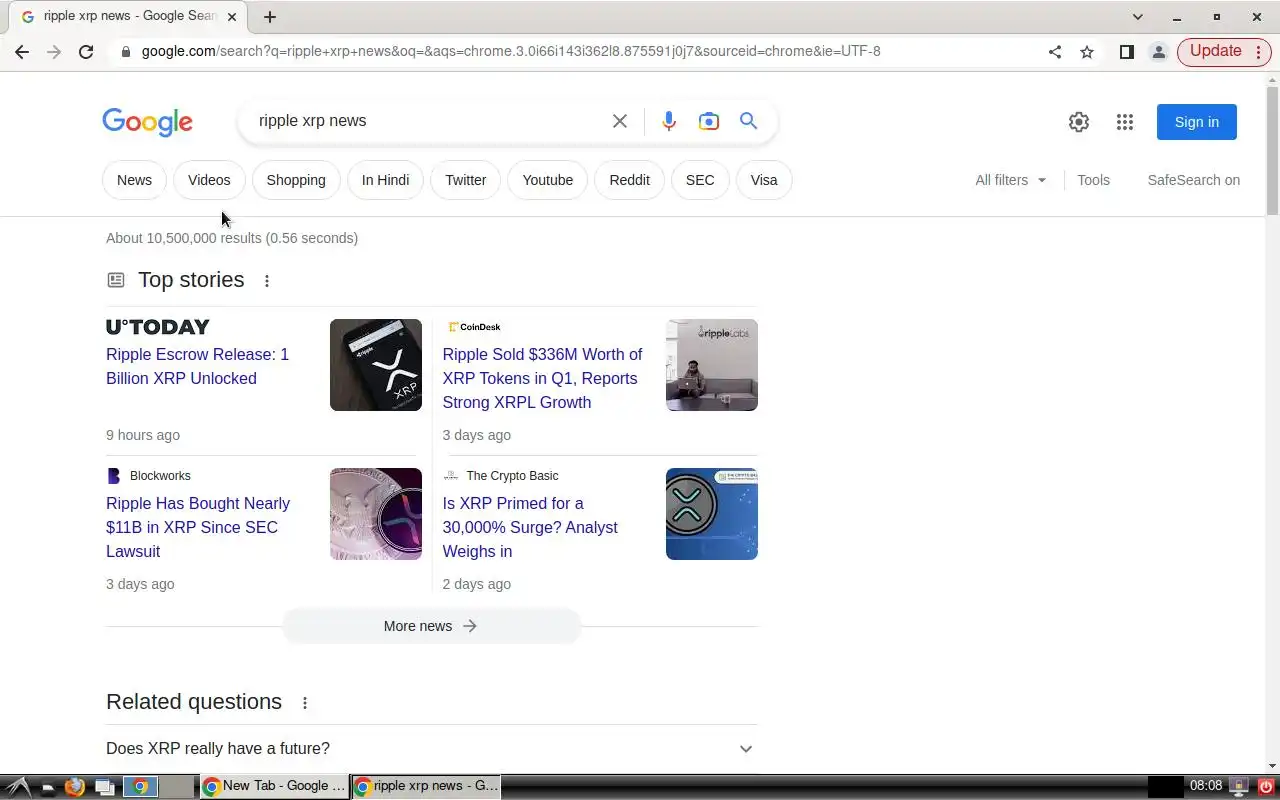Select the Videos filter chip
Image resolution: width=1280 pixels, height=800 pixels.
pos(209,180)
